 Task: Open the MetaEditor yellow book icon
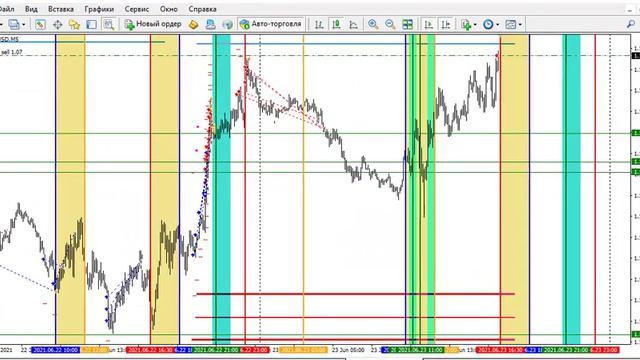pyautogui.click(x=193, y=24)
